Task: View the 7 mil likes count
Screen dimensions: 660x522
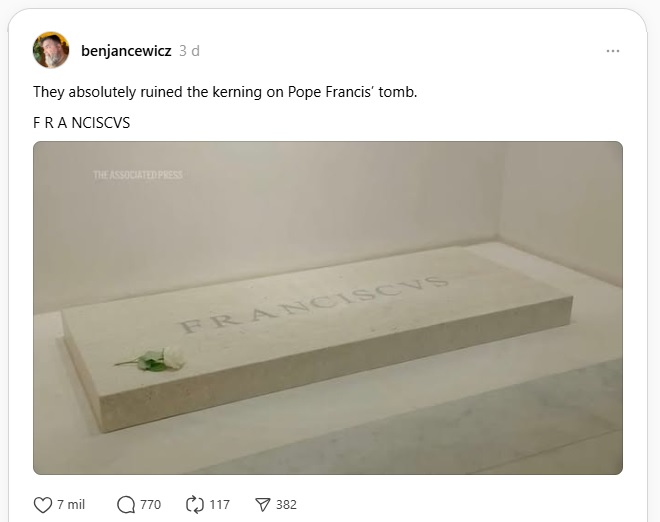Action: (x=71, y=504)
